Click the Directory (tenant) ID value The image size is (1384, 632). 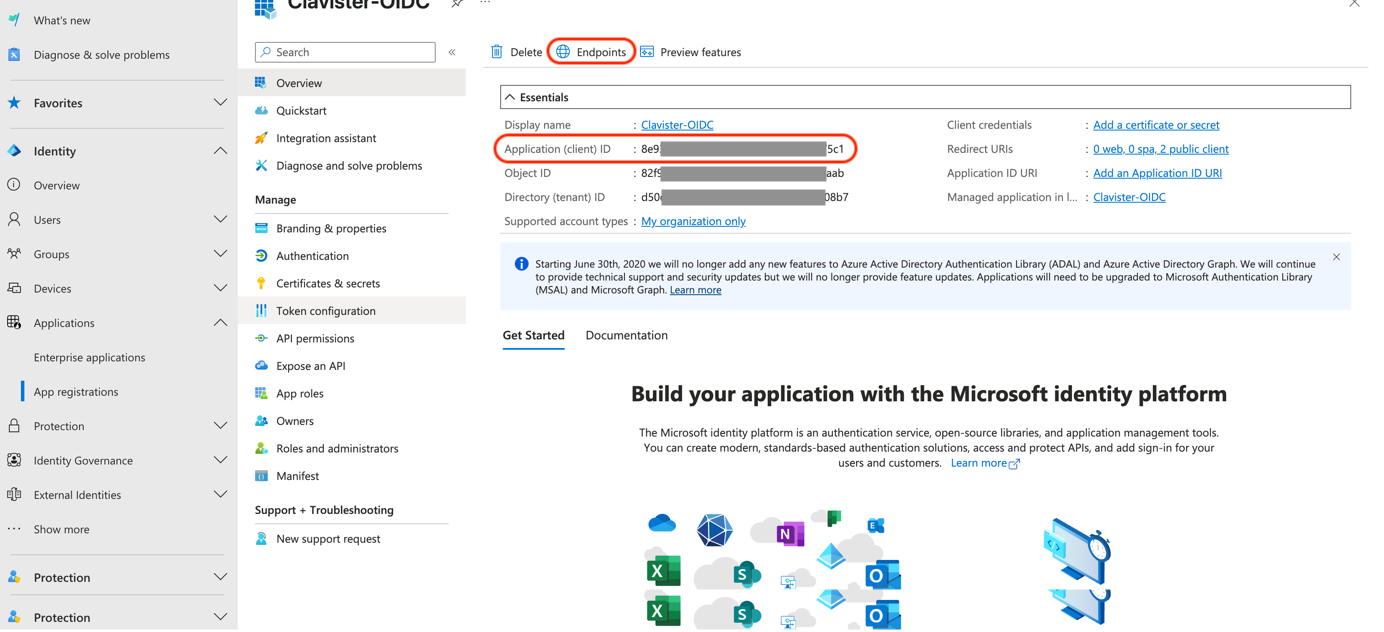tap(744, 197)
